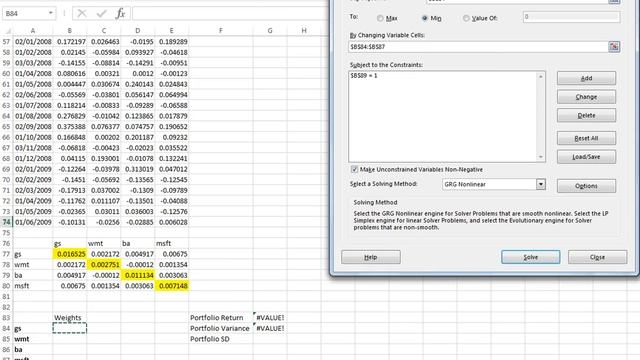
Task: Open the solving method dropdown arrow
Action: [541, 184]
